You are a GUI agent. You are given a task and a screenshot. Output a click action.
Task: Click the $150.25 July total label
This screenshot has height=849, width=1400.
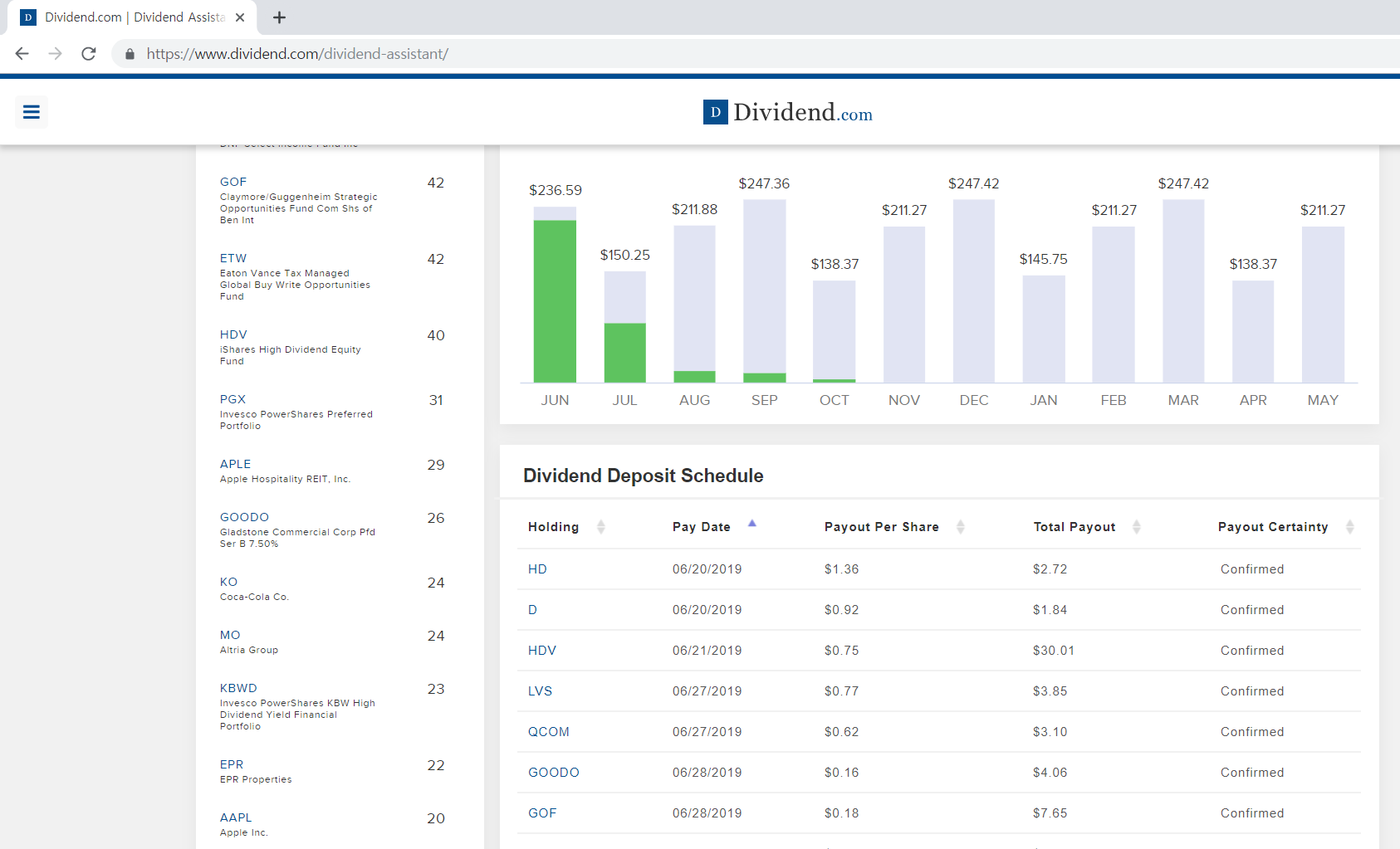tap(625, 255)
